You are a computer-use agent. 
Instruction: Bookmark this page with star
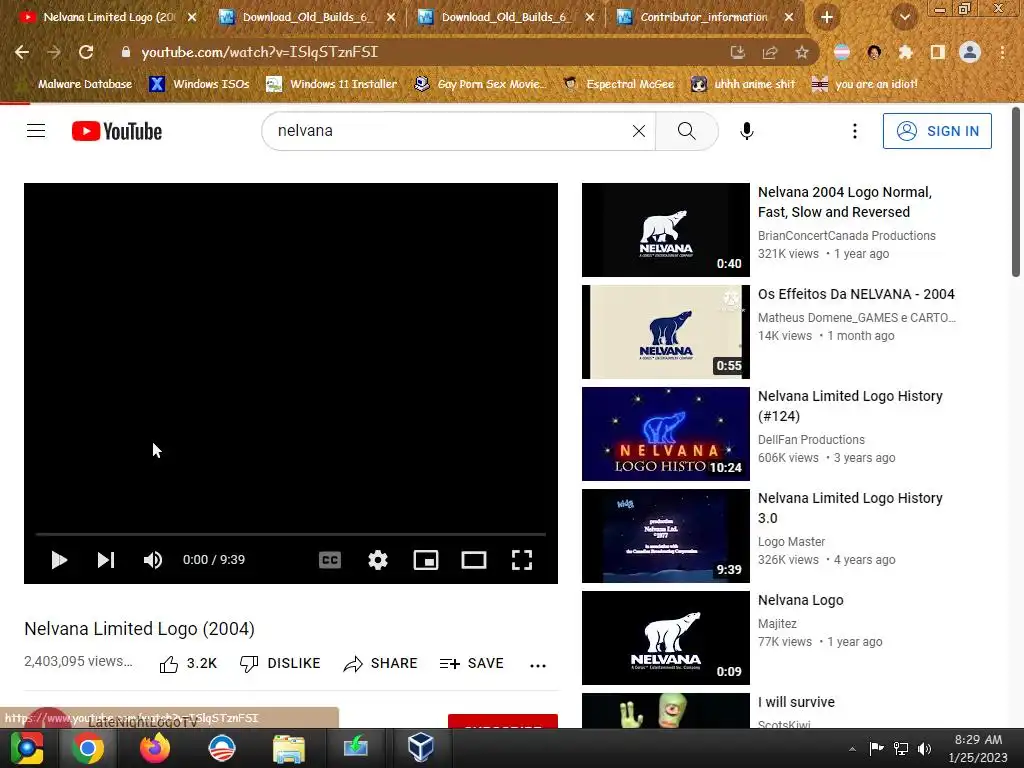click(801, 52)
